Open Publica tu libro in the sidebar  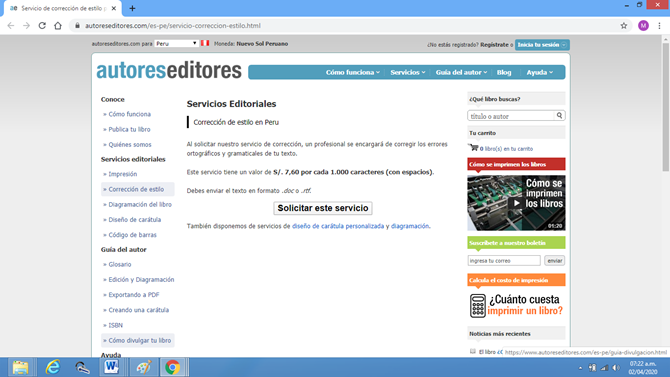point(129,129)
